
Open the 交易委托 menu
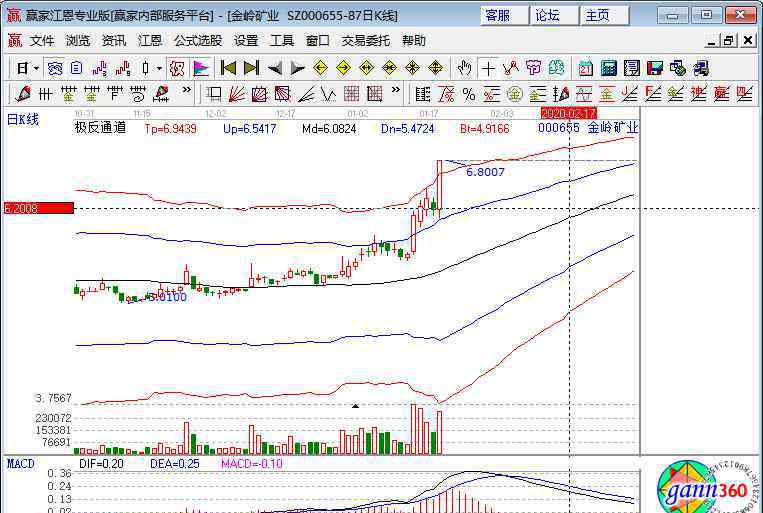[365, 41]
